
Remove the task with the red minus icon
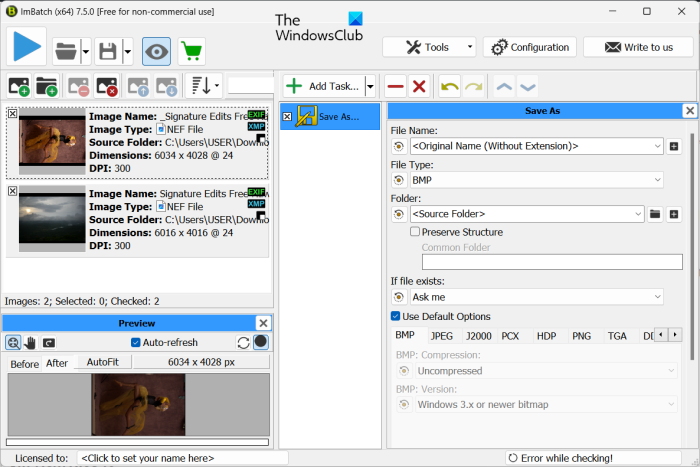tap(396, 86)
